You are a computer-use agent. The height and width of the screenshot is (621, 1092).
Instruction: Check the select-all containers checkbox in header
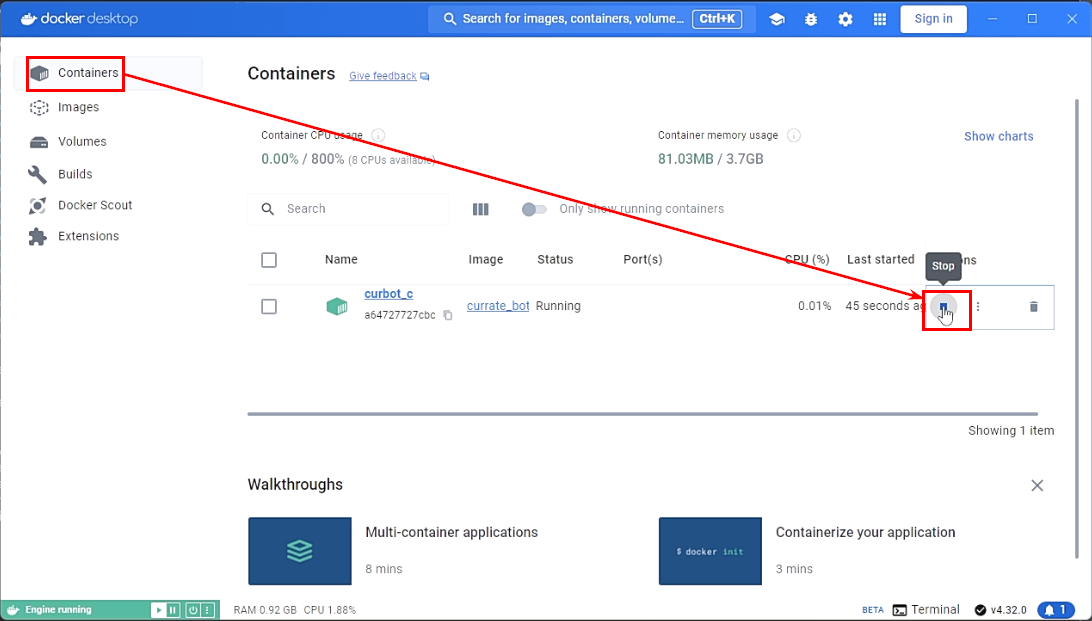[268, 260]
